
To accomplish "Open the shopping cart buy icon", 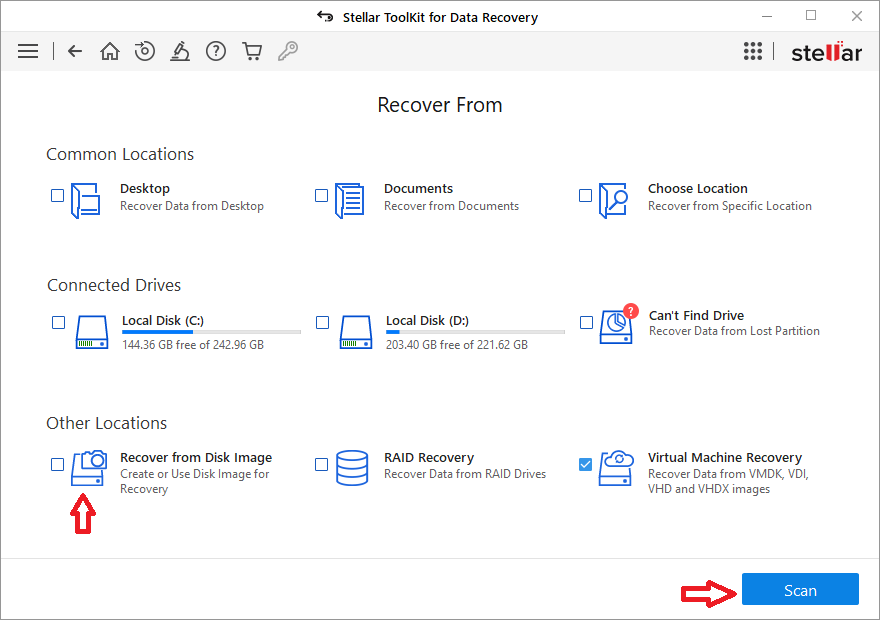I will pos(252,51).
